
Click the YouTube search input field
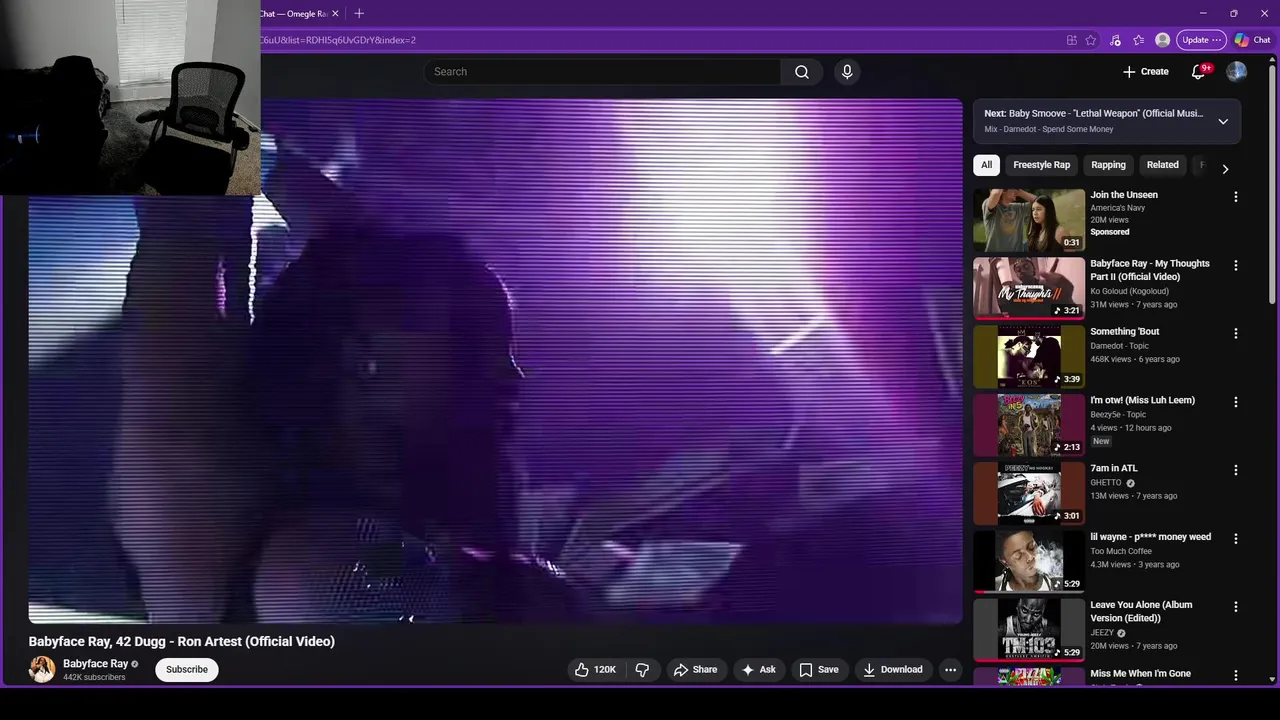pyautogui.click(x=602, y=72)
